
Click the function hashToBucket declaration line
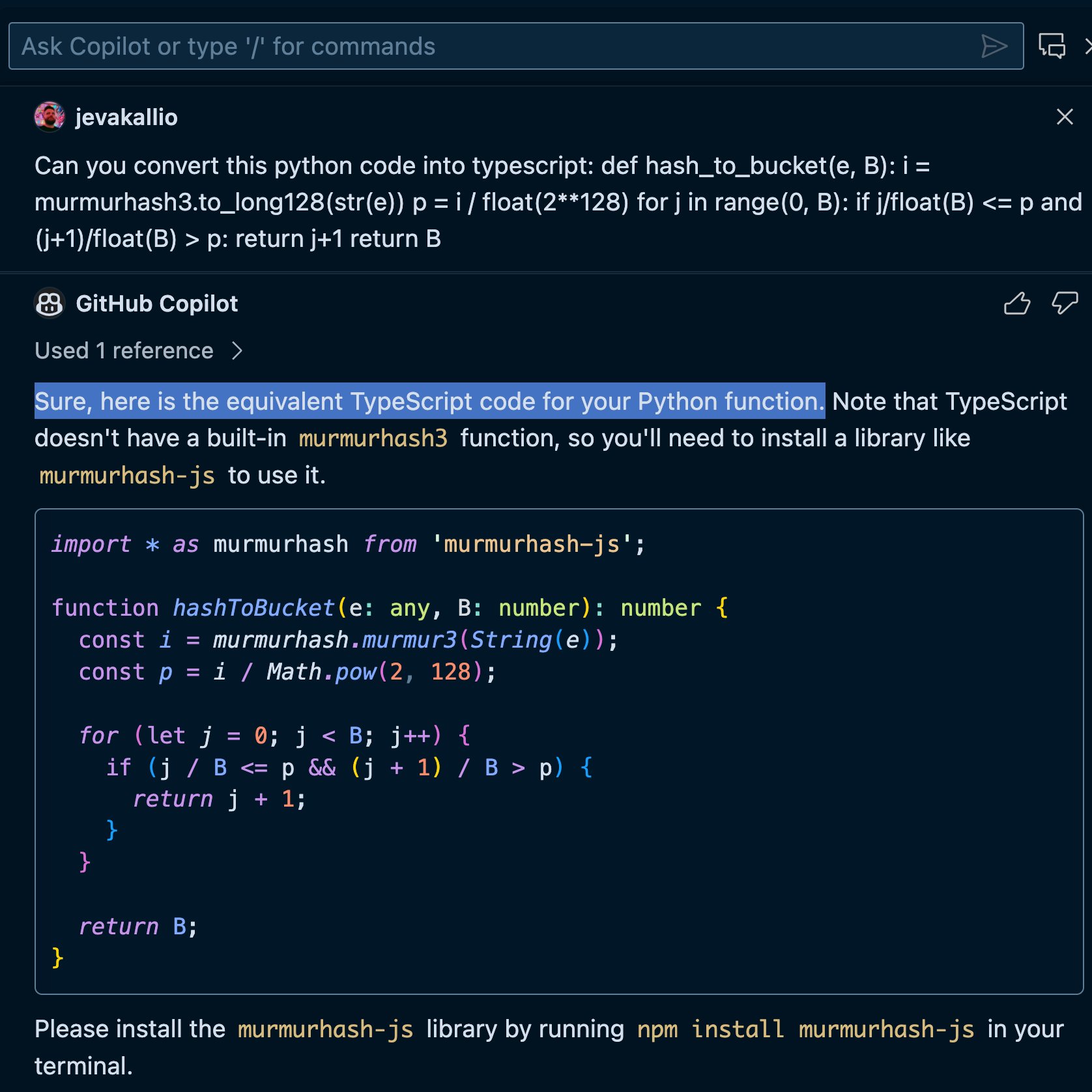click(x=390, y=608)
